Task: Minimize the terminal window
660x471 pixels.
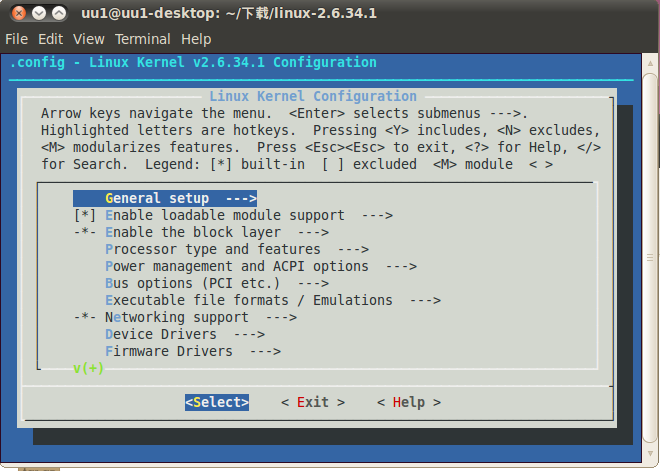Action: coord(38,14)
